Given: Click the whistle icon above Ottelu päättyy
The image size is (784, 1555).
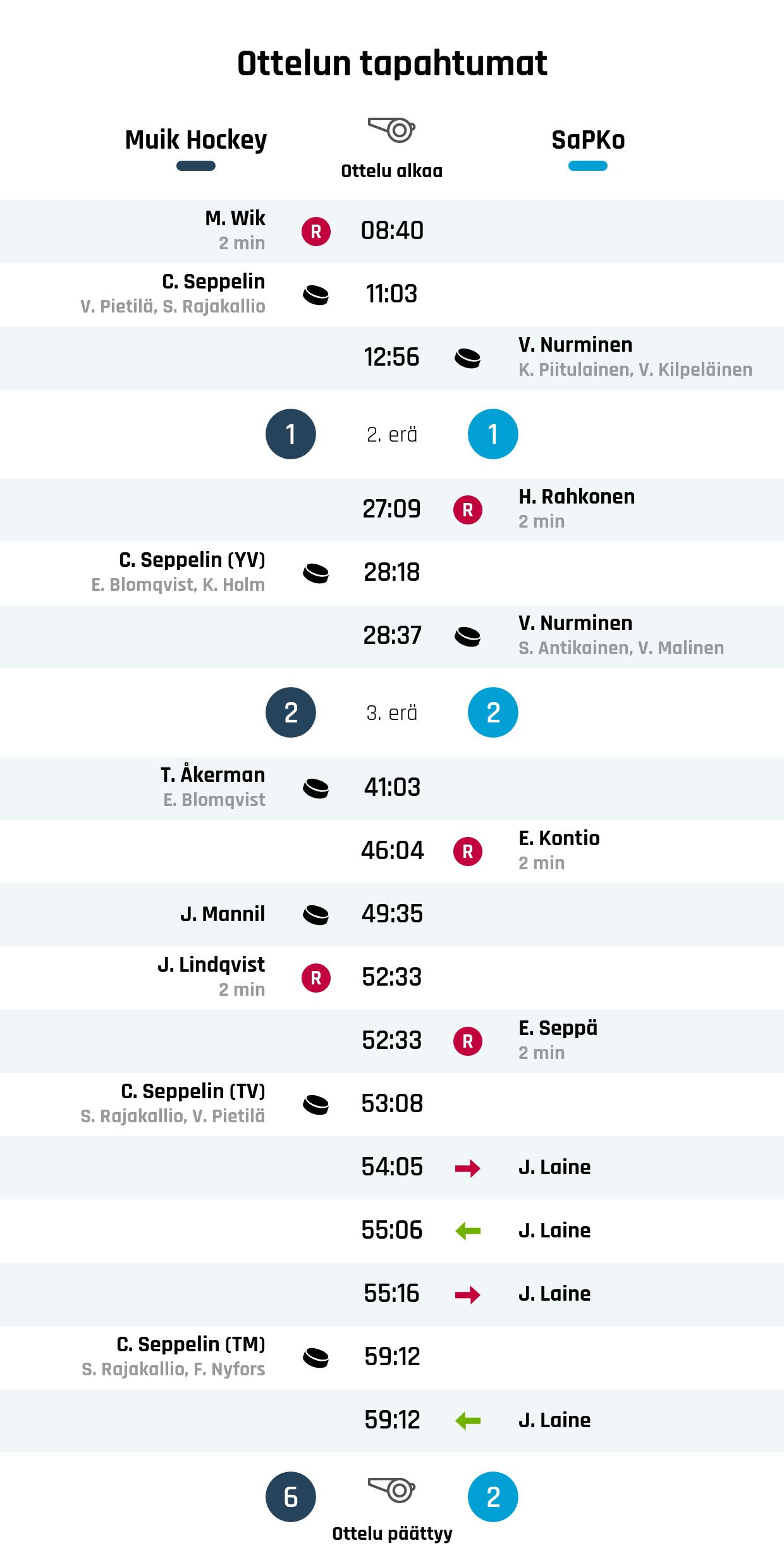Looking at the screenshot, I should pyautogui.click(x=391, y=1490).
